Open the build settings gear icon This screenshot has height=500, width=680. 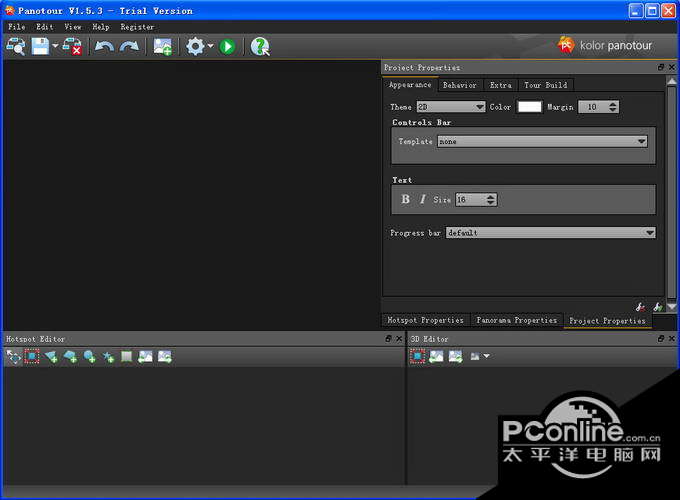click(195, 46)
